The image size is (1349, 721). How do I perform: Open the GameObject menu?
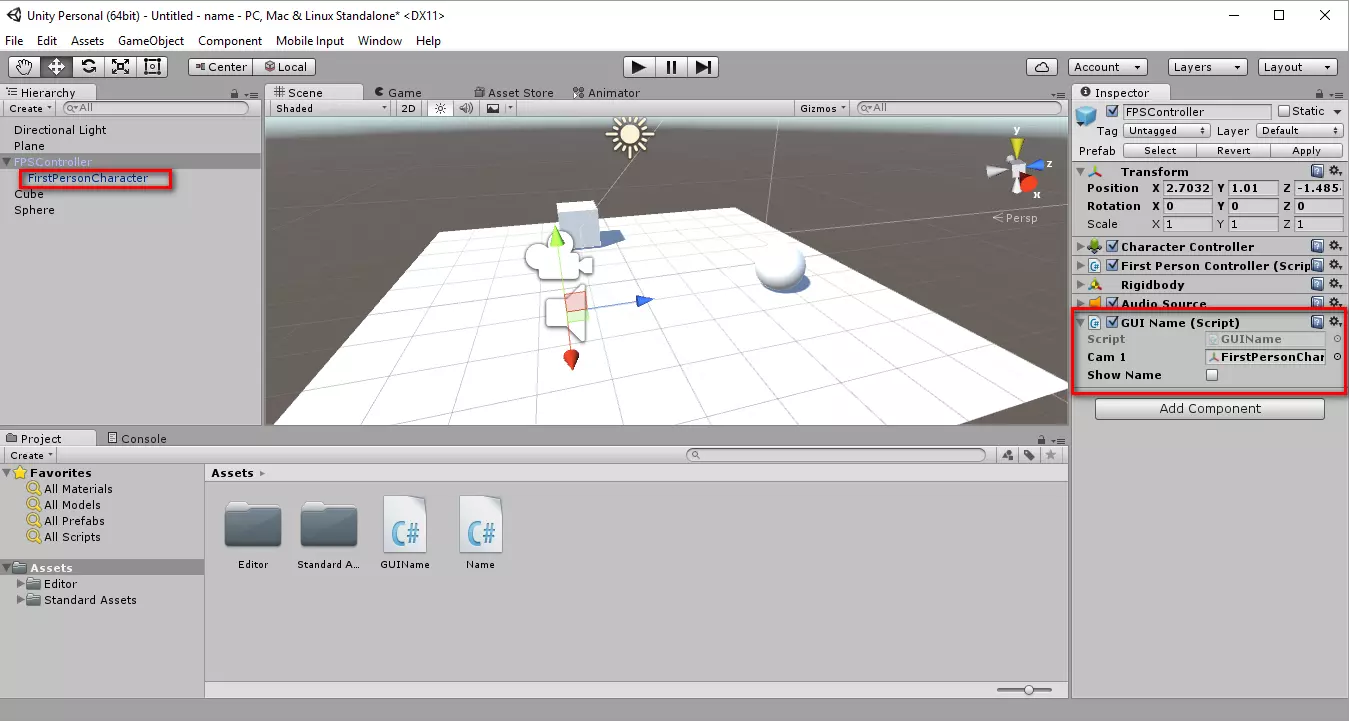coord(151,41)
